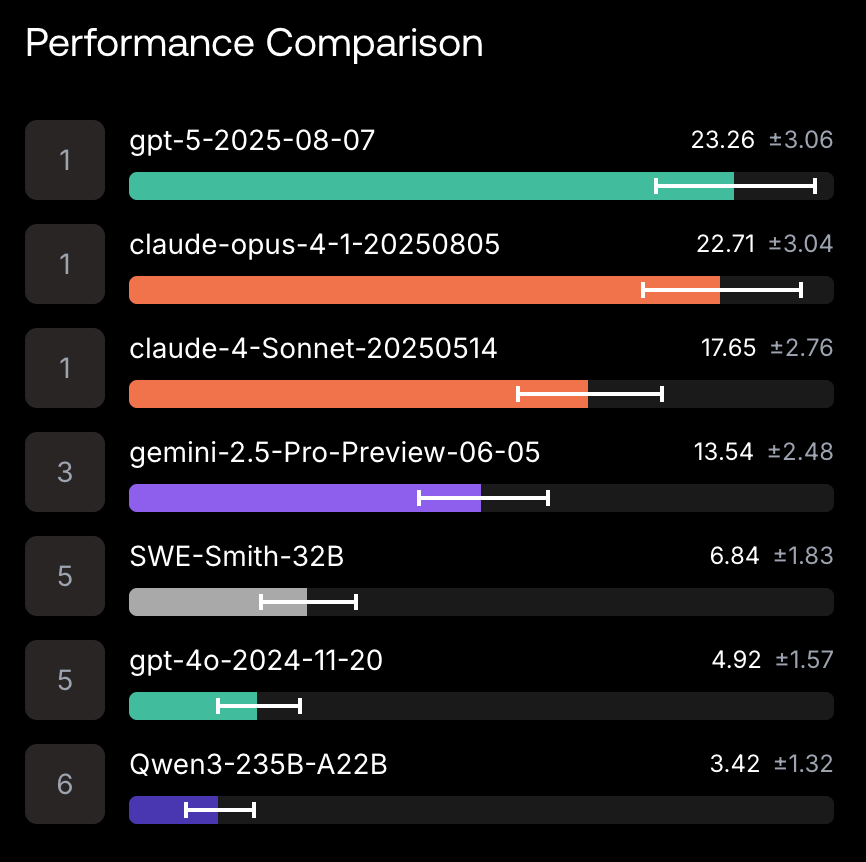
Task: Open the claude-opus-4-1-20250805 model label
Action: [x=314, y=244]
